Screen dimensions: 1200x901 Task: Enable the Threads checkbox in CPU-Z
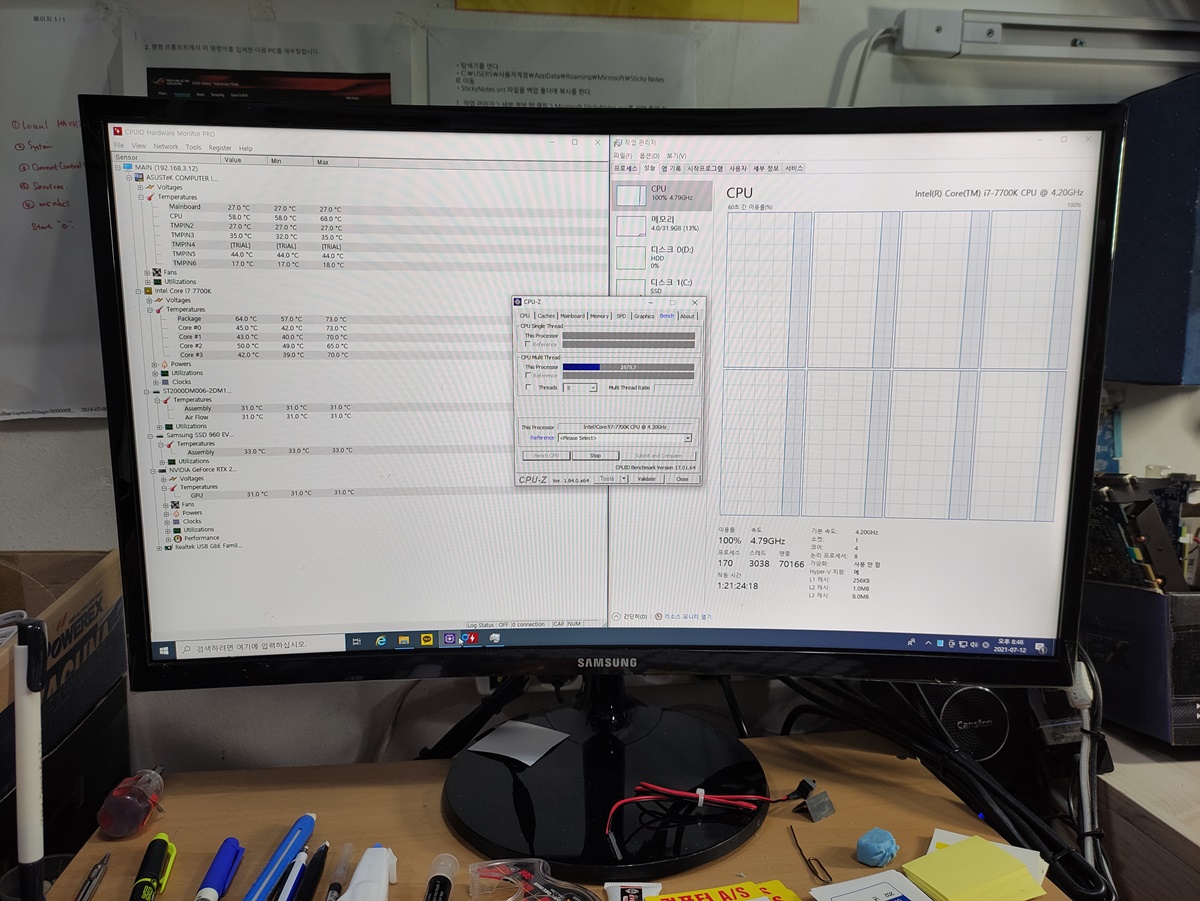tap(528, 387)
